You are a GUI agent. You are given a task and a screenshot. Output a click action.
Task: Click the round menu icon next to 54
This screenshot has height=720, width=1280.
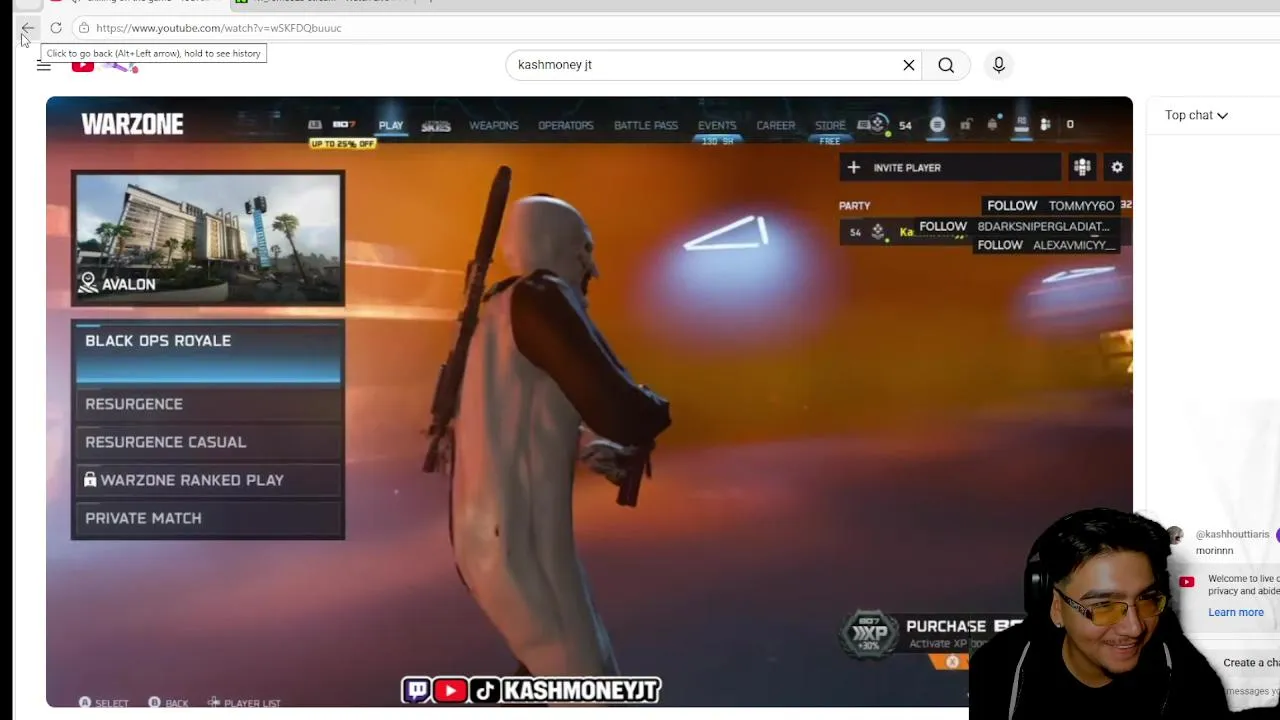[x=937, y=124]
